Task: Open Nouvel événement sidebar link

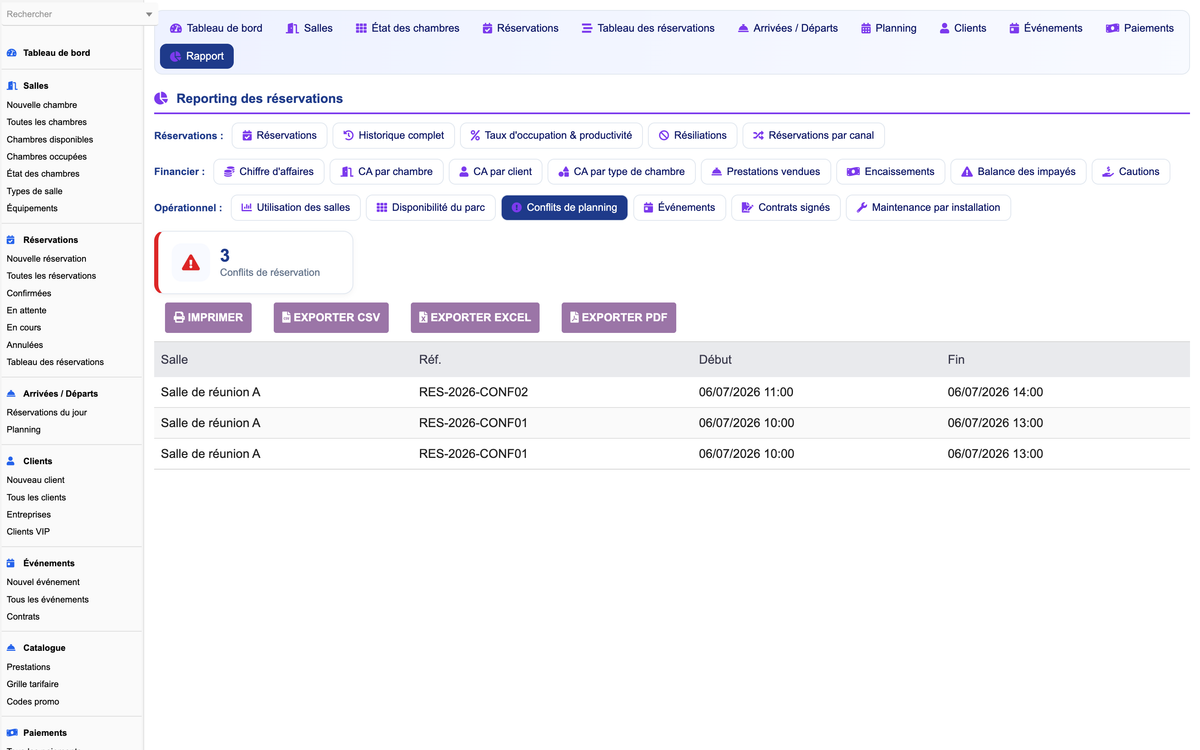Action: coord(43,582)
